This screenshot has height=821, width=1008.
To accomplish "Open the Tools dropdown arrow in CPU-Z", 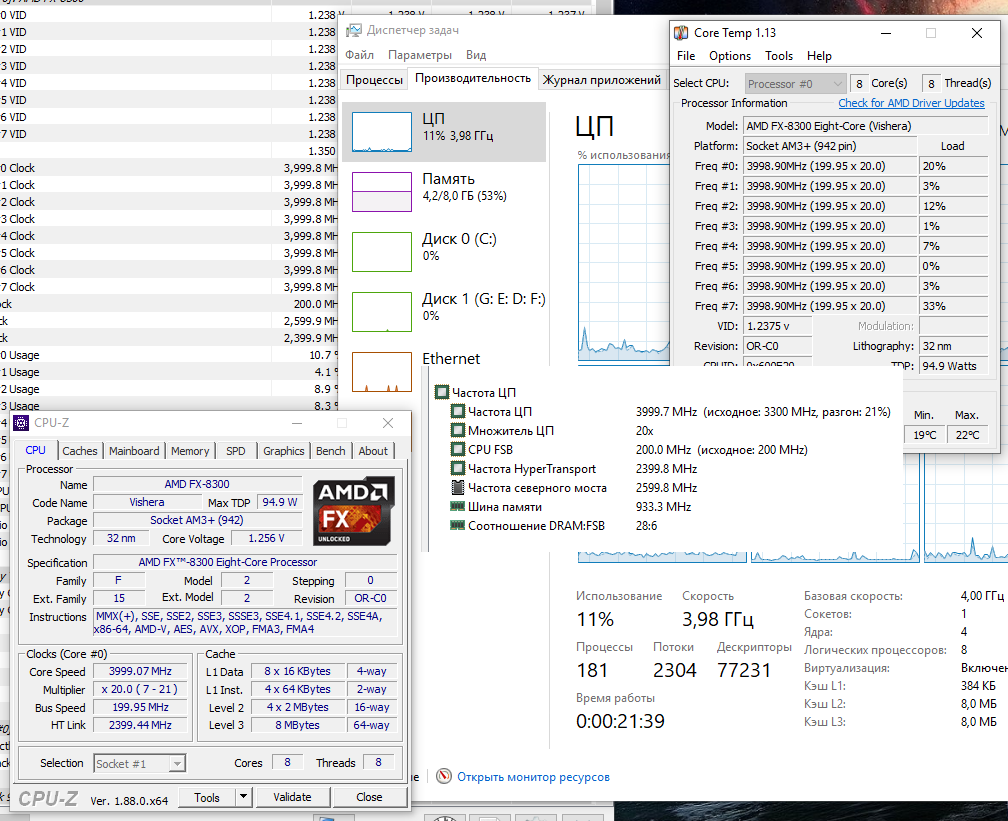I will pyautogui.click(x=244, y=797).
